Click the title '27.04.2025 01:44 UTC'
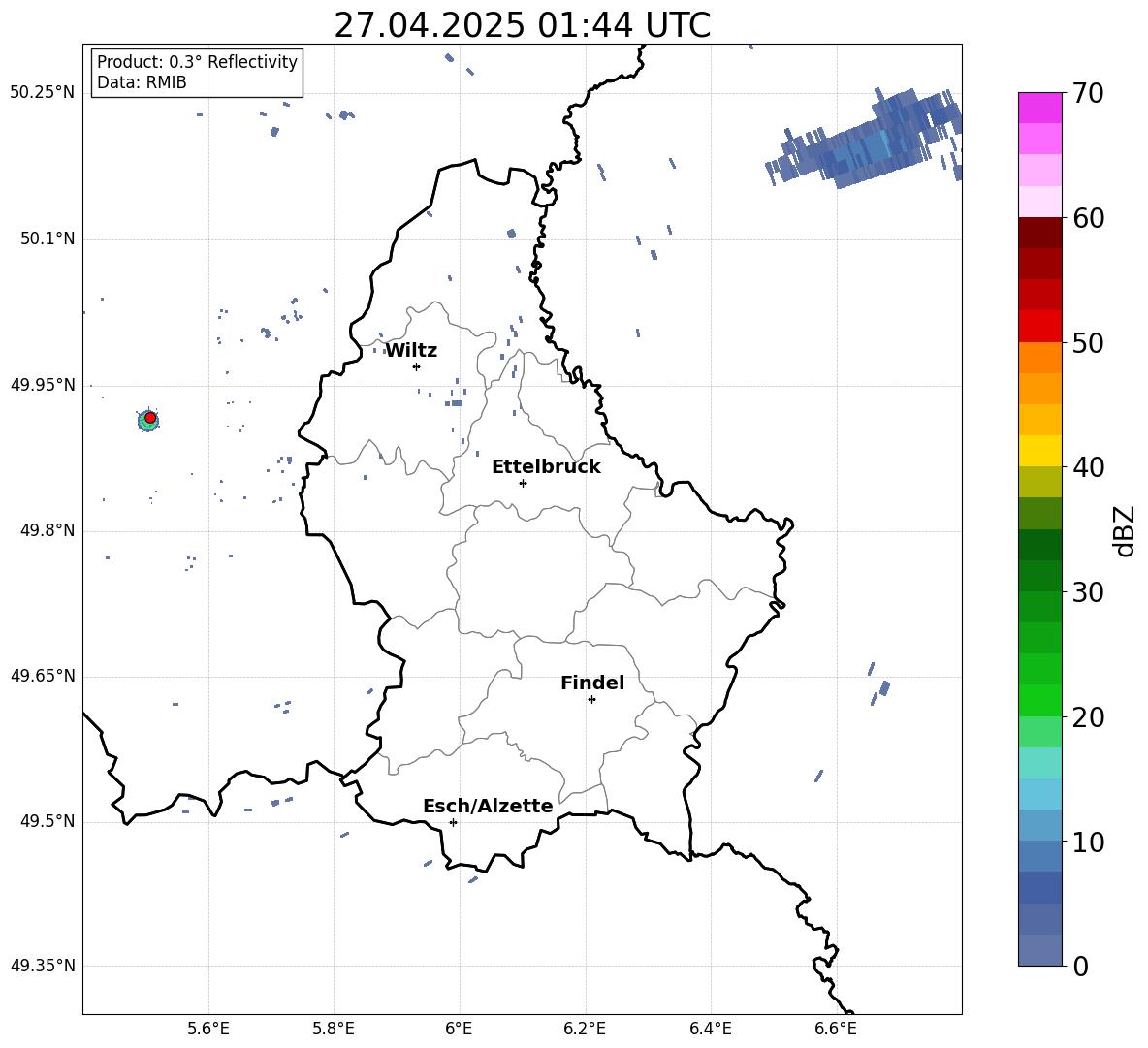This screenshot has height=1048, width=1148. pyautogui.click(x=522, y=25)
